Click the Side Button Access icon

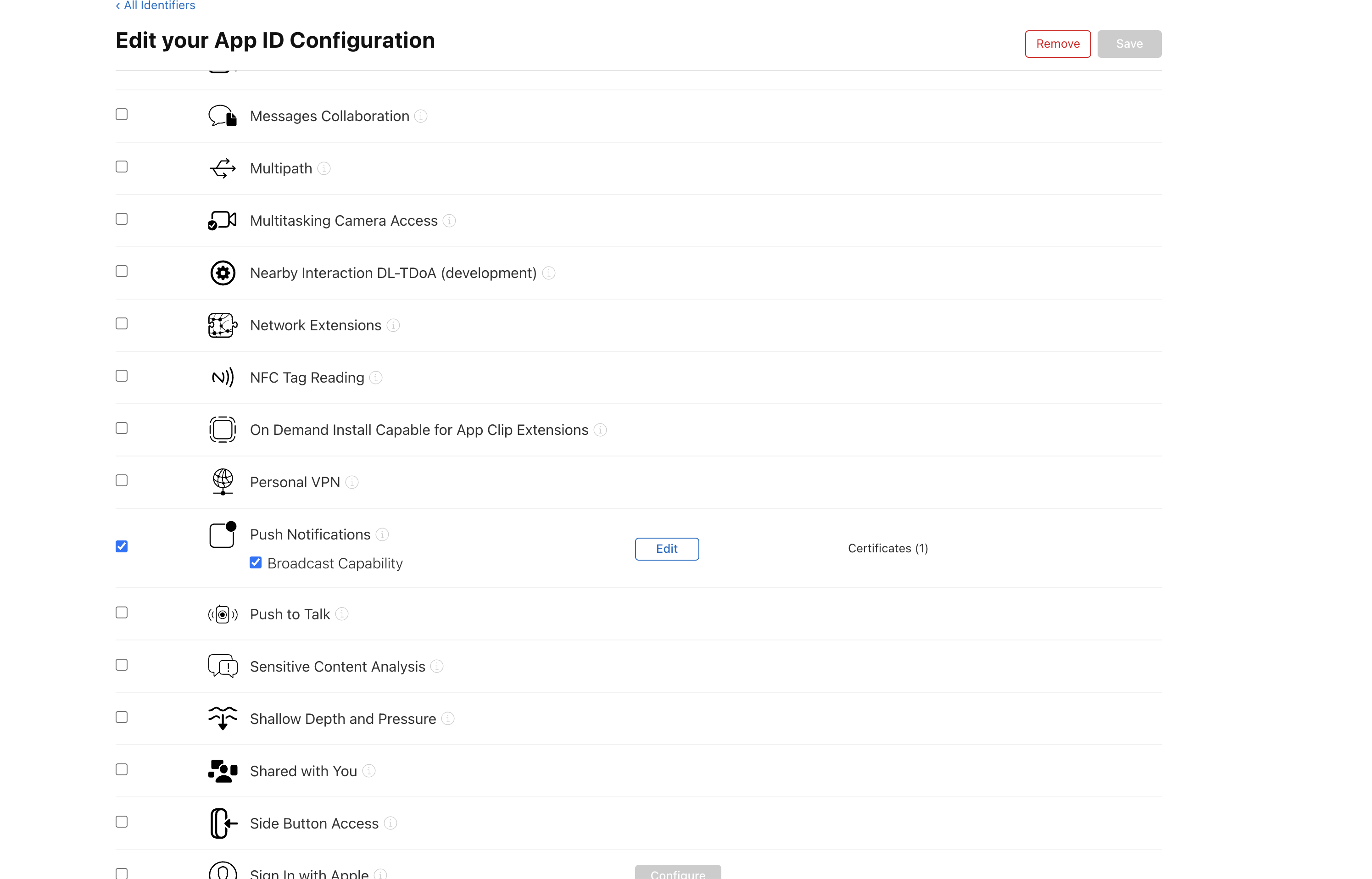222,823
